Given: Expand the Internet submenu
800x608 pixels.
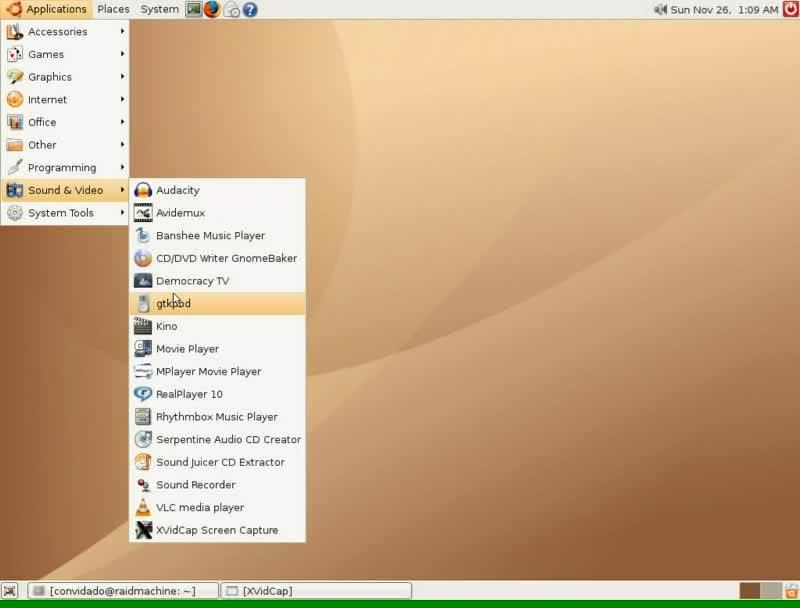Looking at the screenshot, I should pos(65,99).
